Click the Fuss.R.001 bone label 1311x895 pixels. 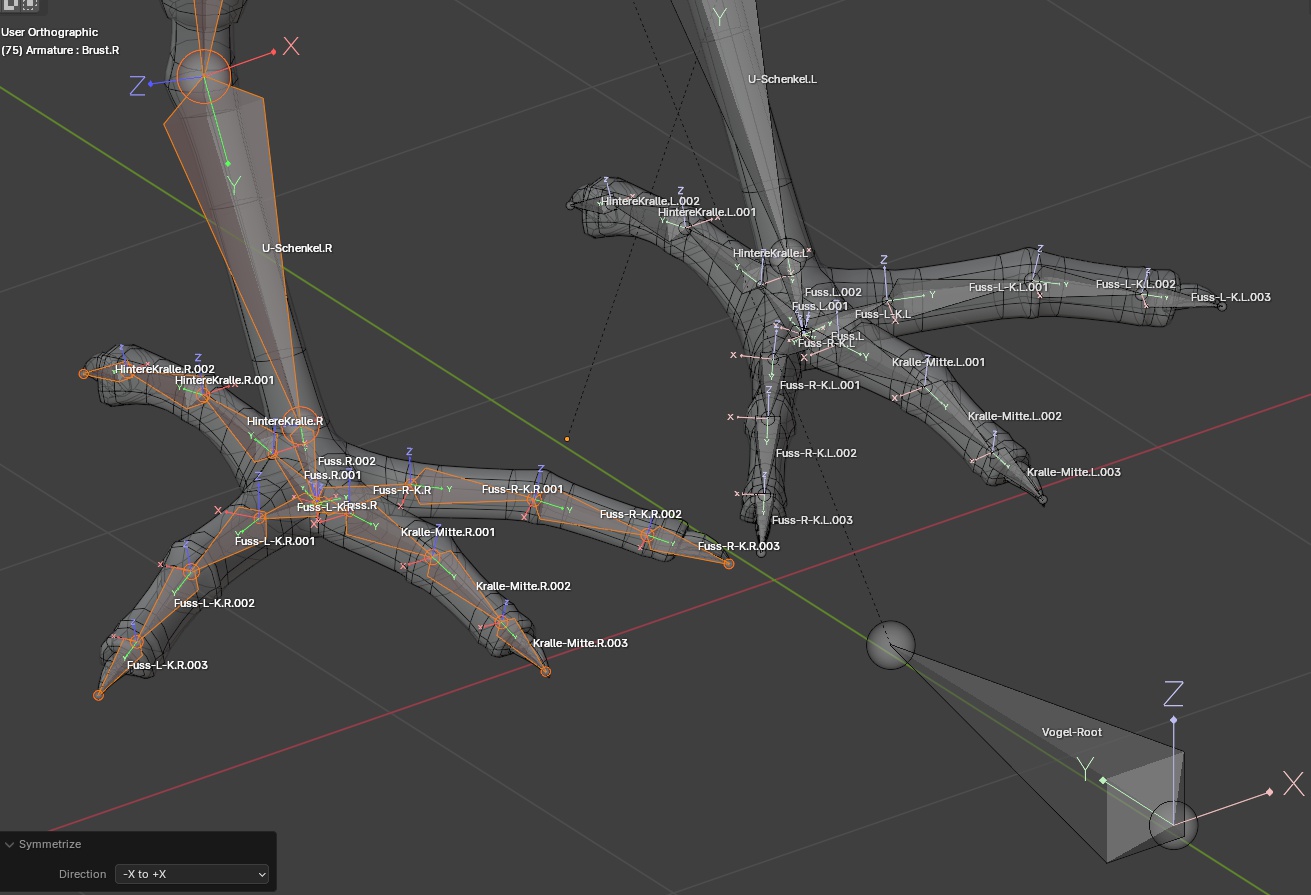332,475
